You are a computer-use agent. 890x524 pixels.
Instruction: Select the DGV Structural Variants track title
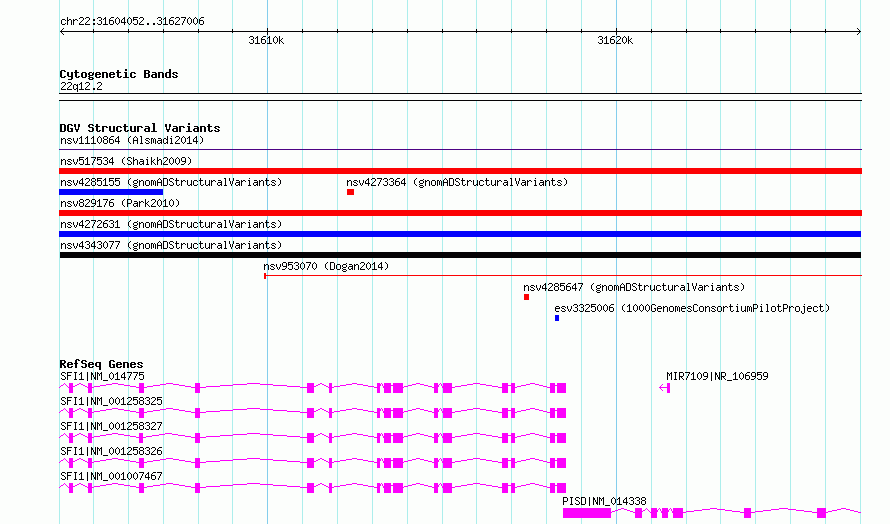[x=140, y=128]
